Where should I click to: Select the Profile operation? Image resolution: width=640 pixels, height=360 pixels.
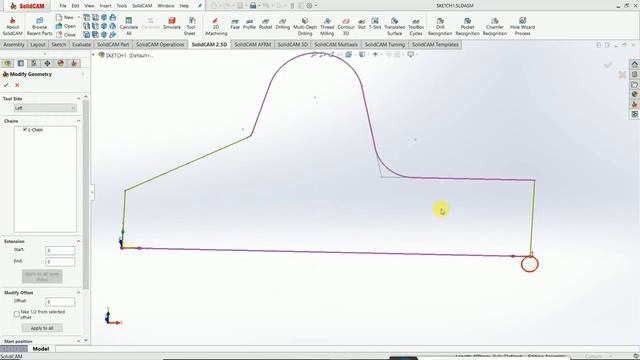[x=249, y=24]
